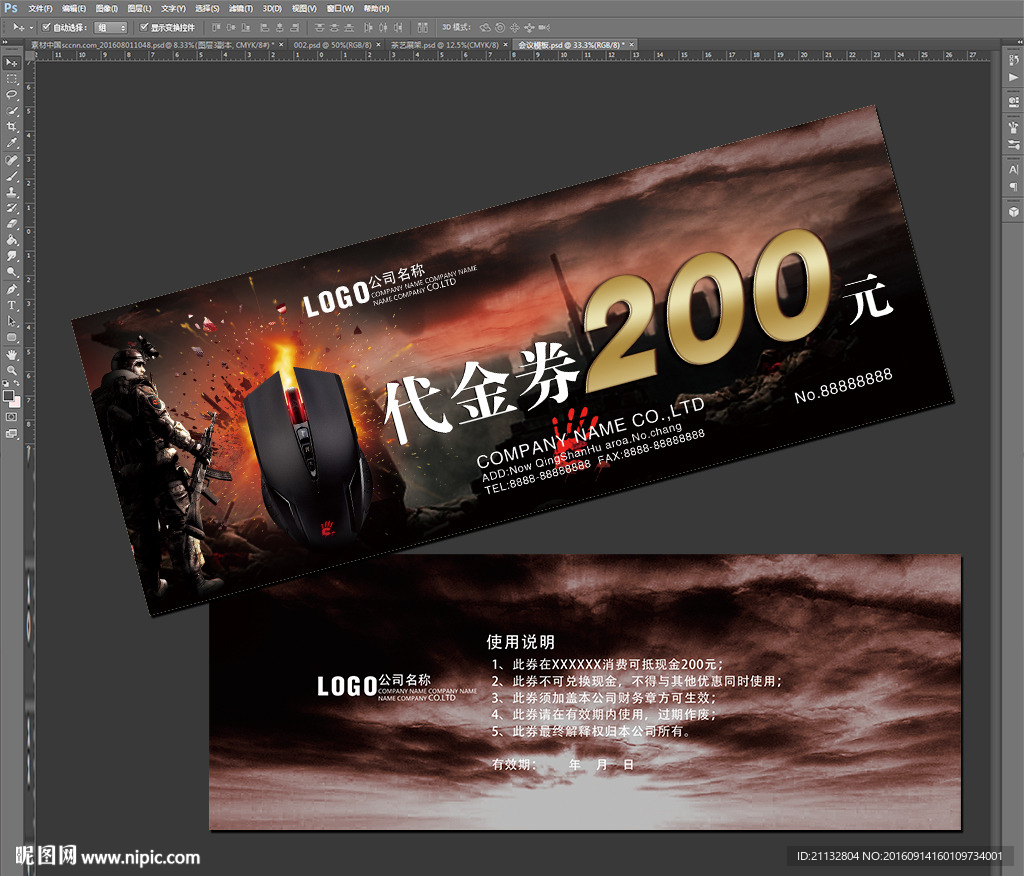Choose the 3D Pan mode icon
The width and height of the screenshot is (1024, 876).
(x=515, y=27)
